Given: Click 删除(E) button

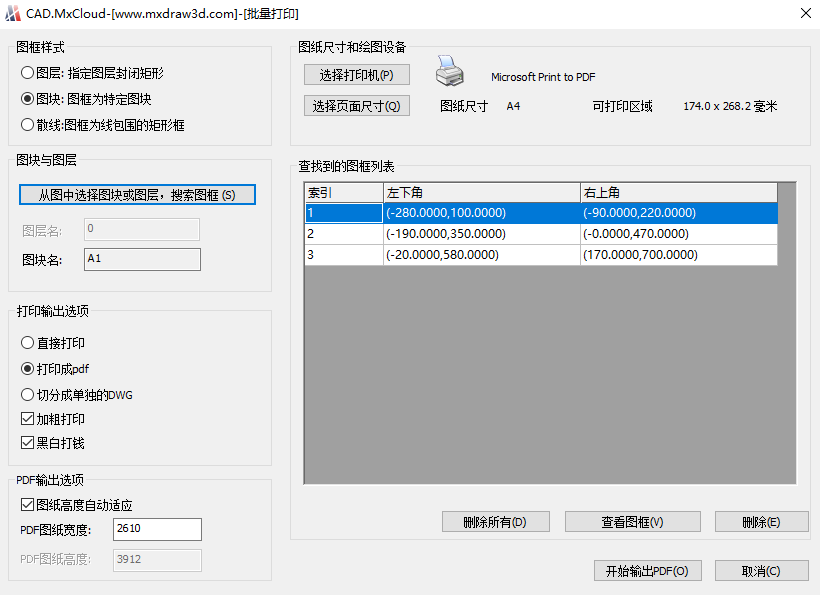Looking at the screenshot, I should 761,522.
